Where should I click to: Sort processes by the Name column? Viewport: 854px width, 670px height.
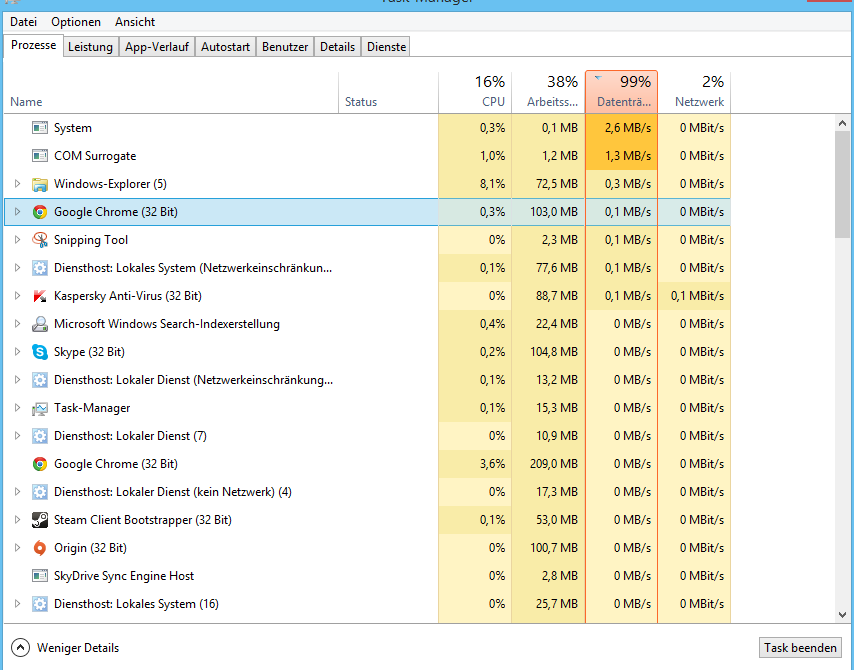pyautogui.click(x=171, y=92)
